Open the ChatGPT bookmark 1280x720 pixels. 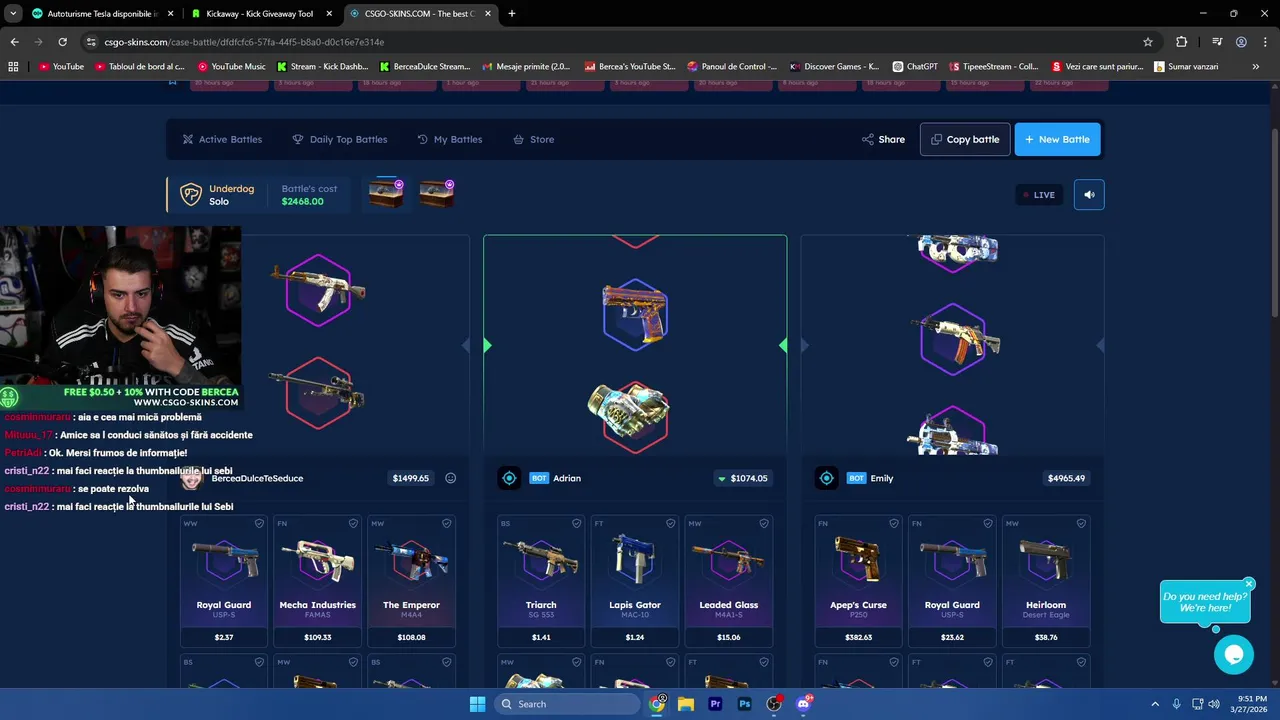coord(915,66)
